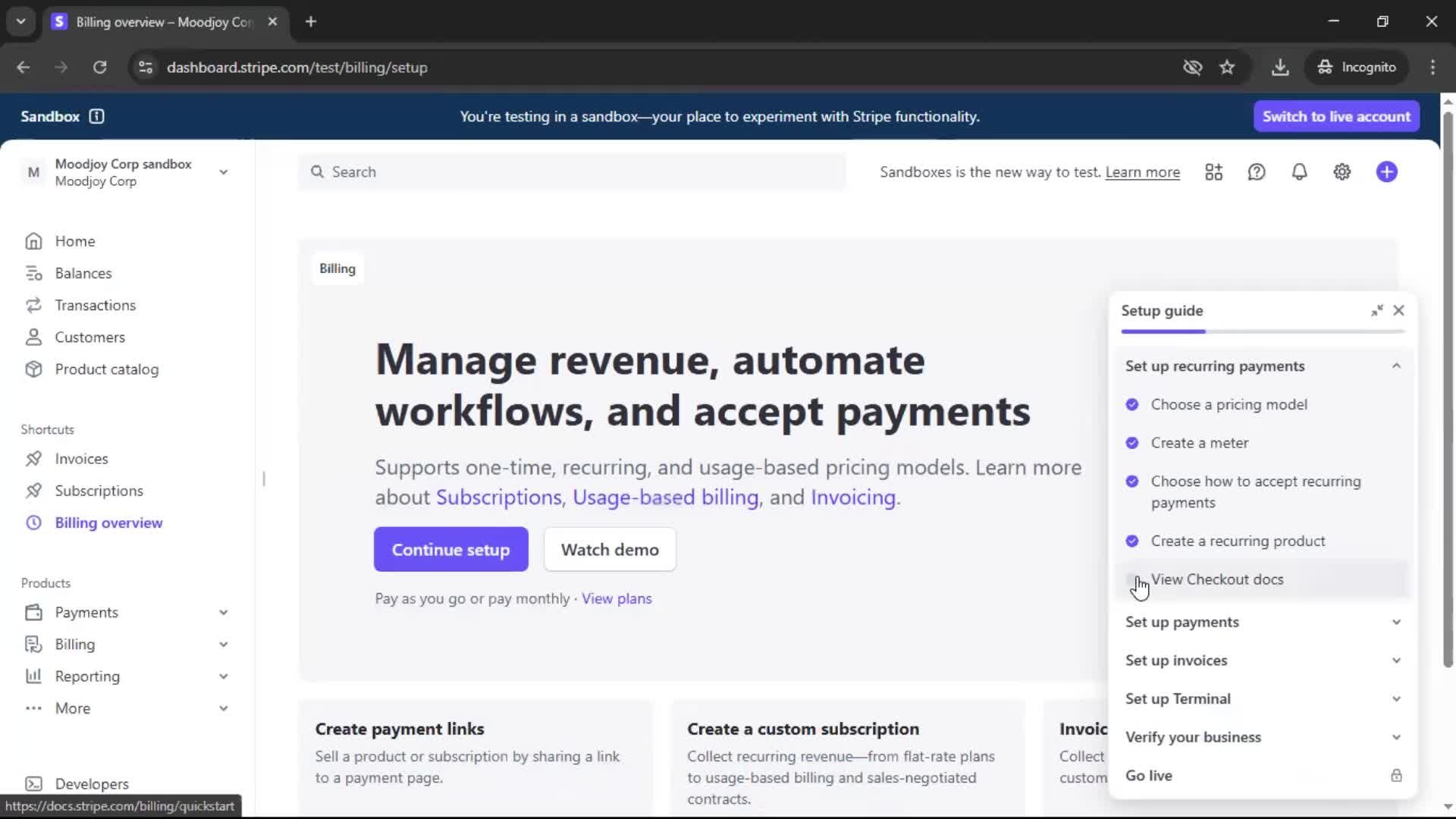Click the Search input field
Viewport: 1456px width, 819px height.
click(x=572, y=172)
